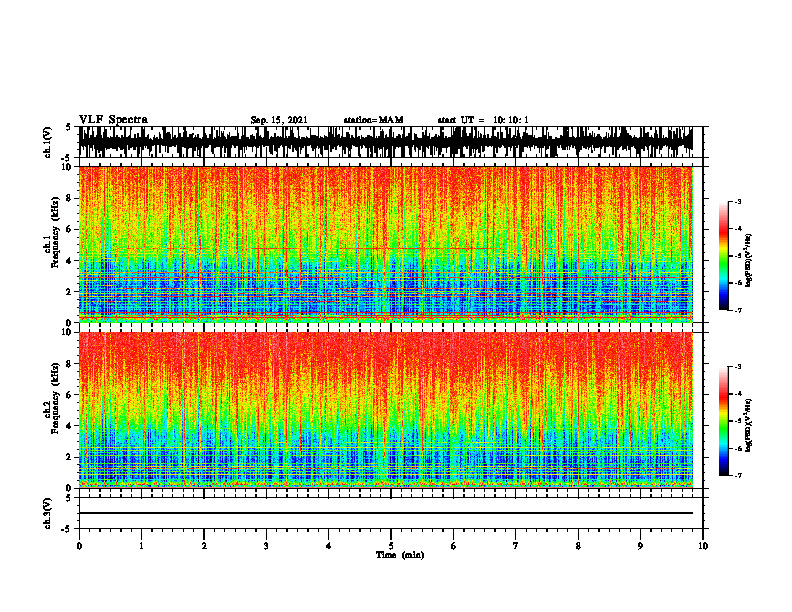Viewport: 792px width, 612px height.
Task: Click the "VLF Spectra" plot title
Action: coord(113,120)
